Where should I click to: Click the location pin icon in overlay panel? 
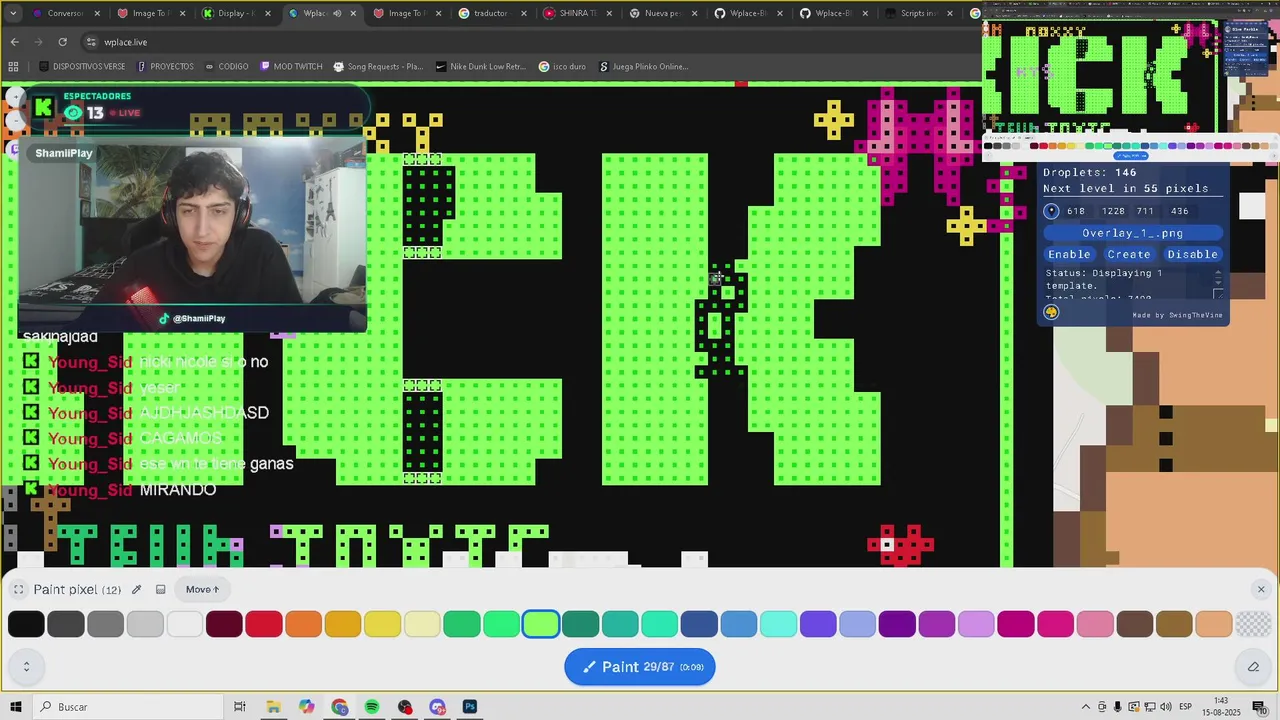(x=1051, y=211)
